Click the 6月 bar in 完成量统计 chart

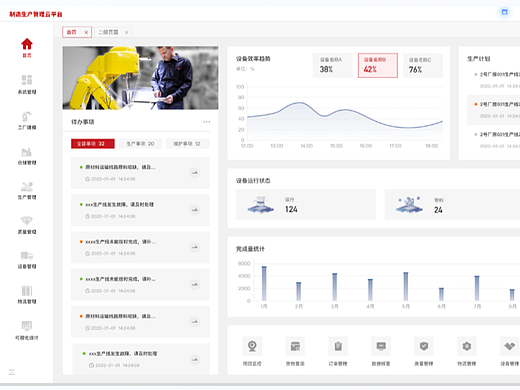pos(441,294)
